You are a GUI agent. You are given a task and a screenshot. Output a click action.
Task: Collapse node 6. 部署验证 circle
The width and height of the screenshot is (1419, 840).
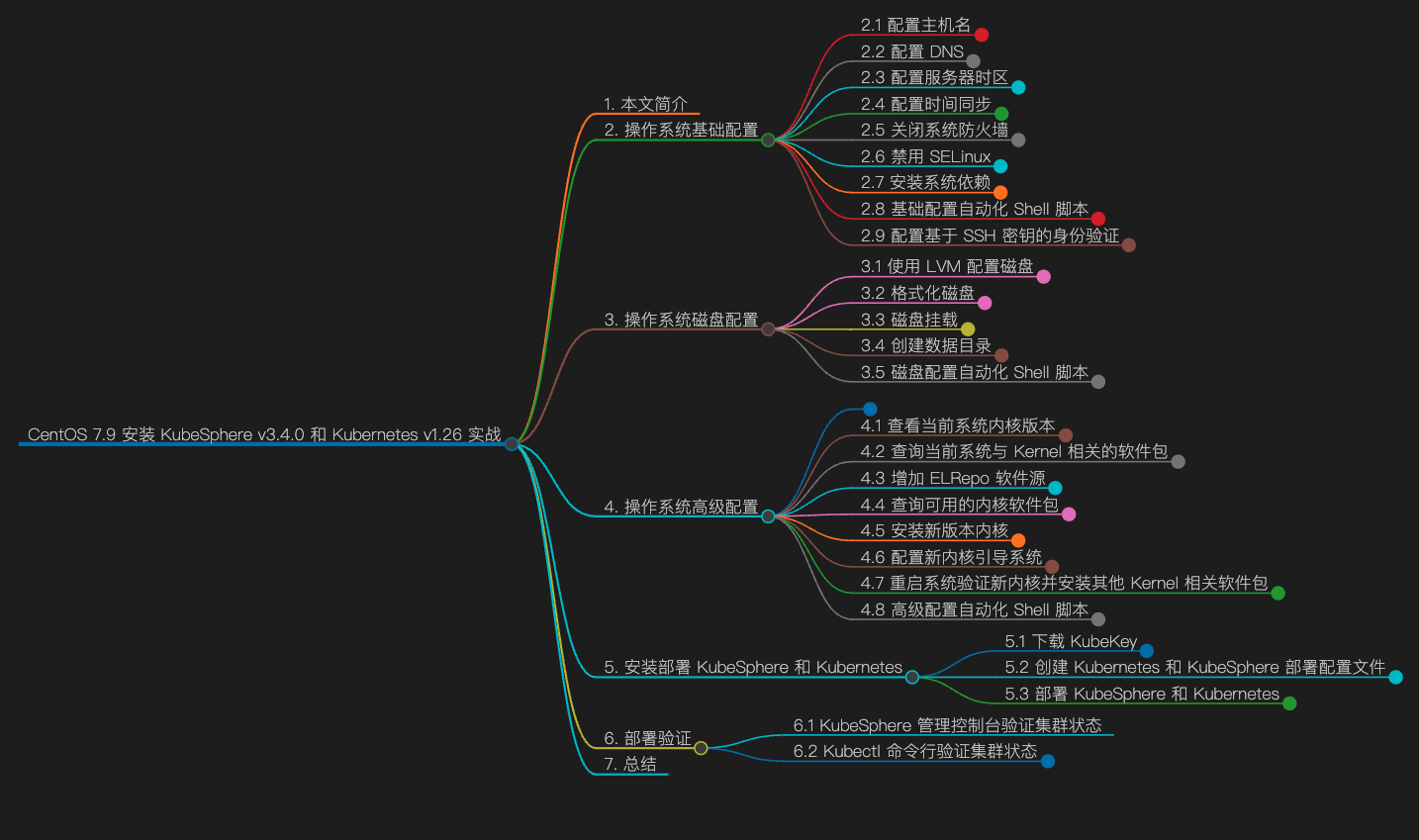(x=701, y=748)
